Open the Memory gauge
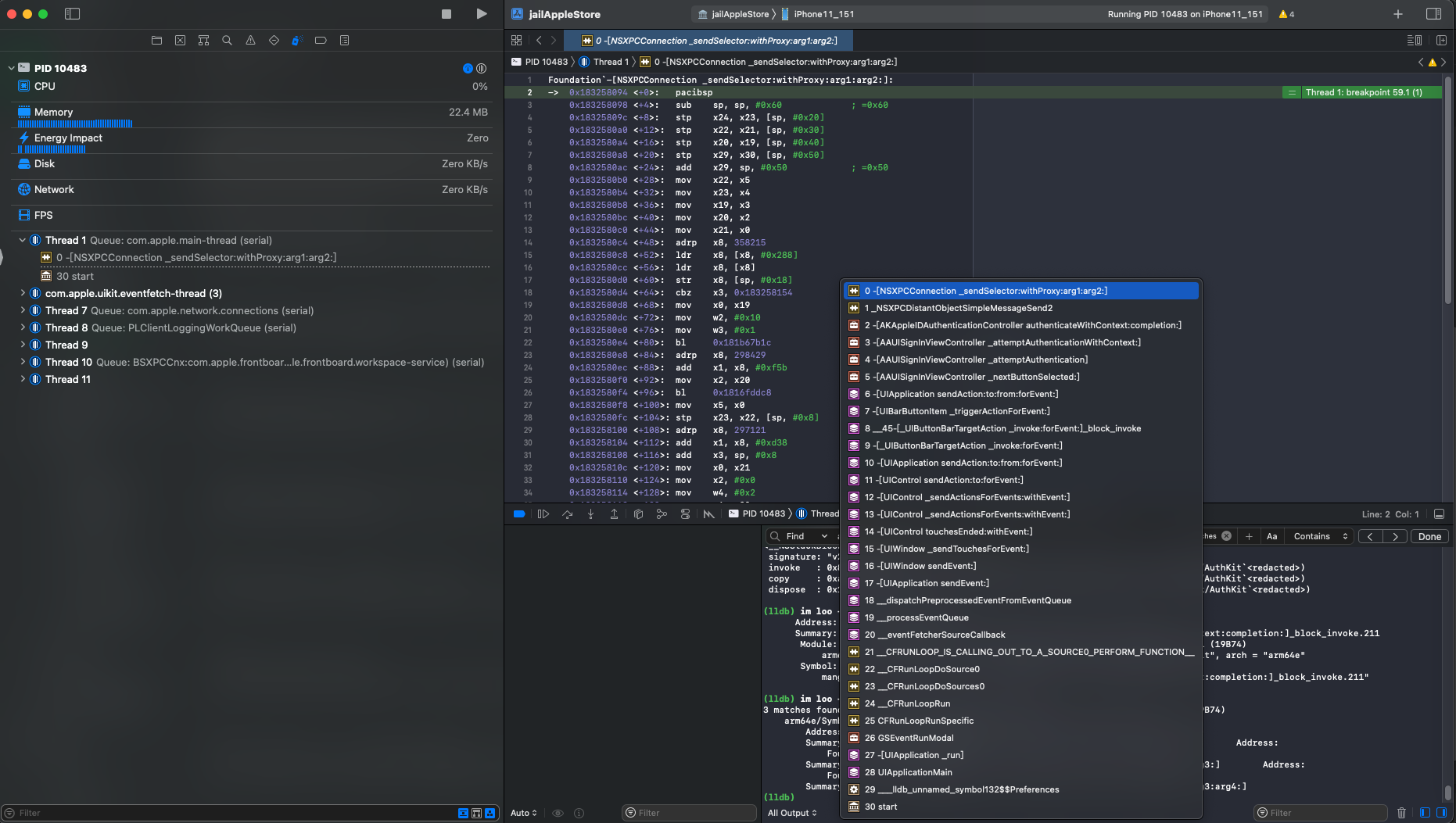1456x823 pixels. coord(252,116)
